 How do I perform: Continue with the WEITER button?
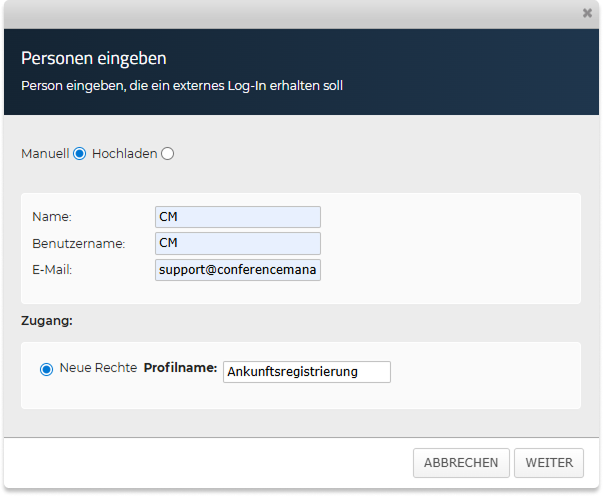[548, 463]
